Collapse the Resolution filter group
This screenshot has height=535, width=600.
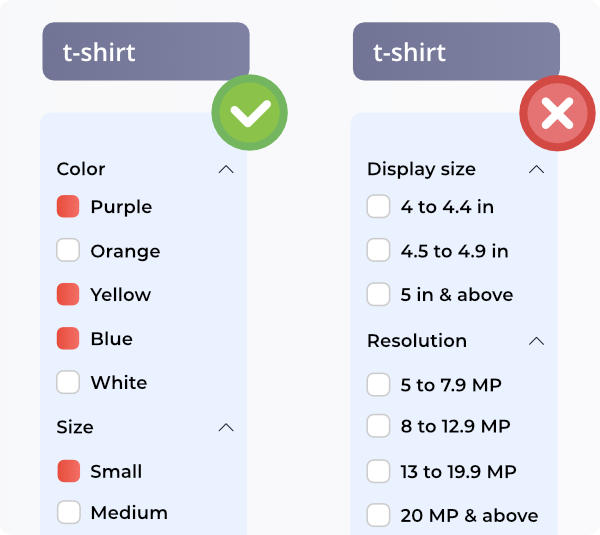(536, 341)
